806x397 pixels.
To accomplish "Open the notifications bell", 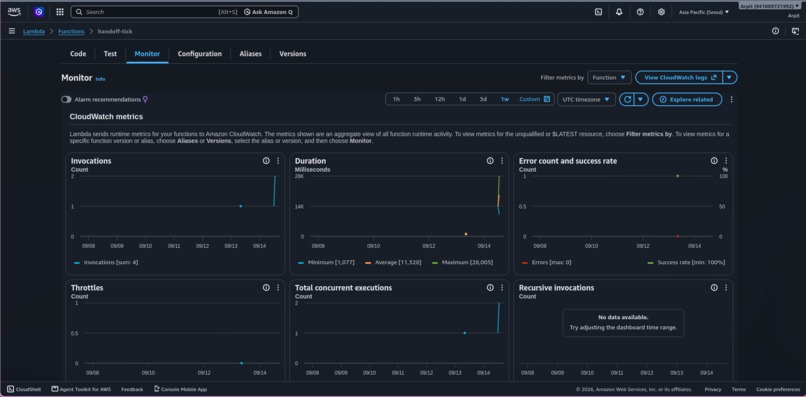I will pos(619,12).
